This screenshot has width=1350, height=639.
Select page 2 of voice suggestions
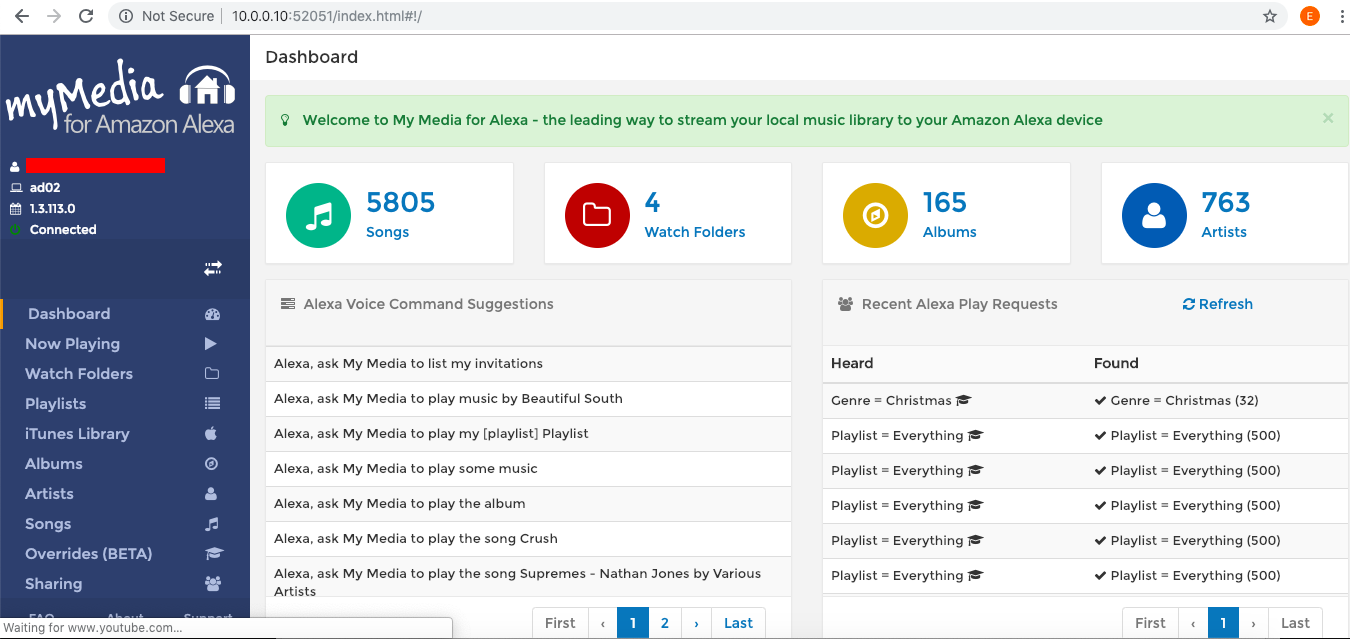pos(665,623)
